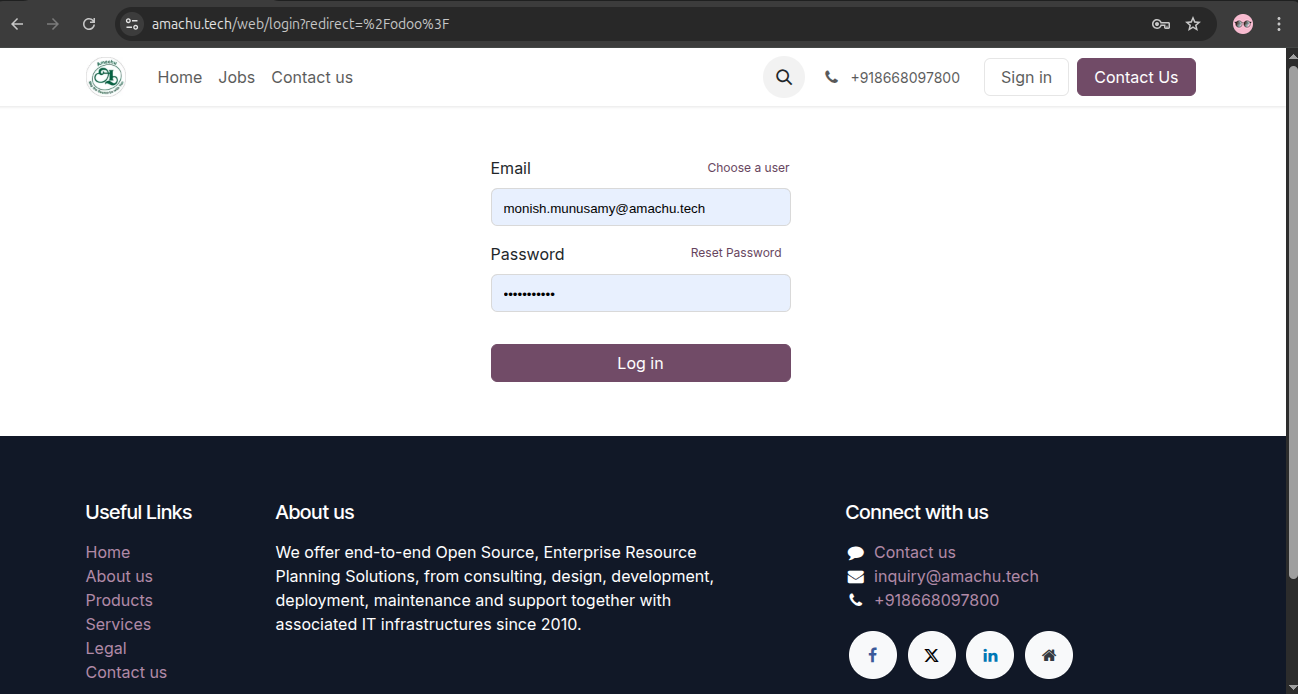Click the purple Contact Us button
This screenshot has width=1298, height=694.
pos(1136,77)
